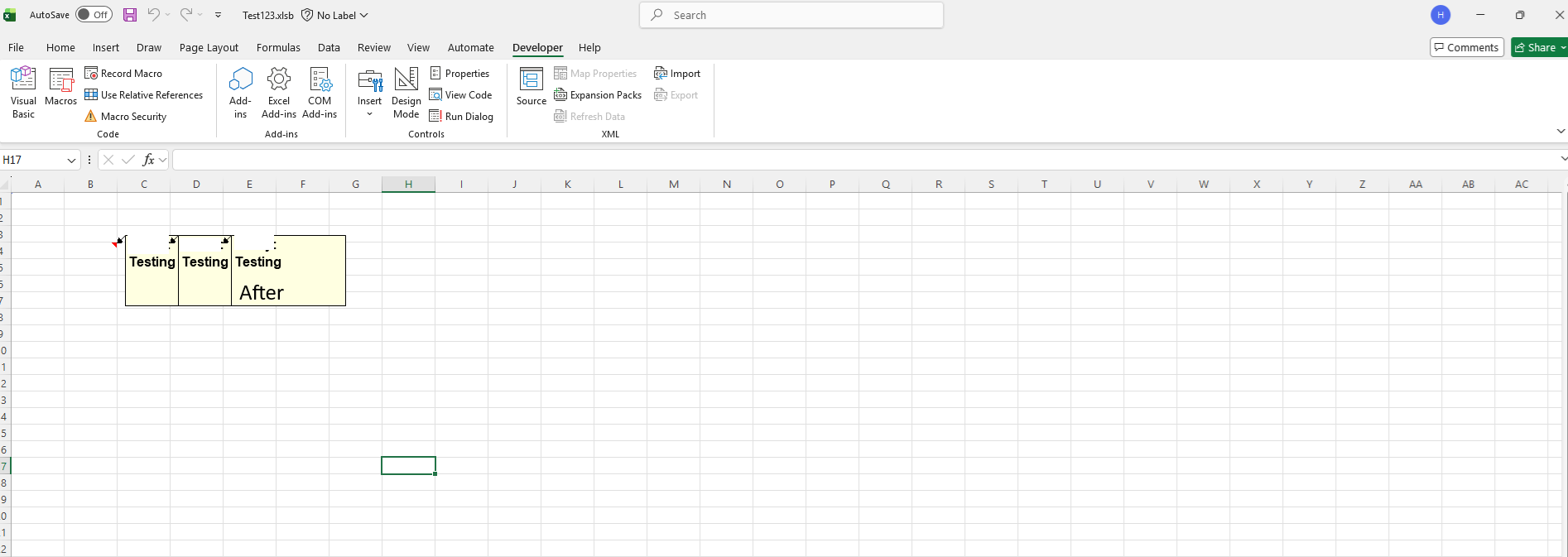Screen dimensions: 1568x557
Task: Switch to the Data tab
Action: (x=329, y=47)
